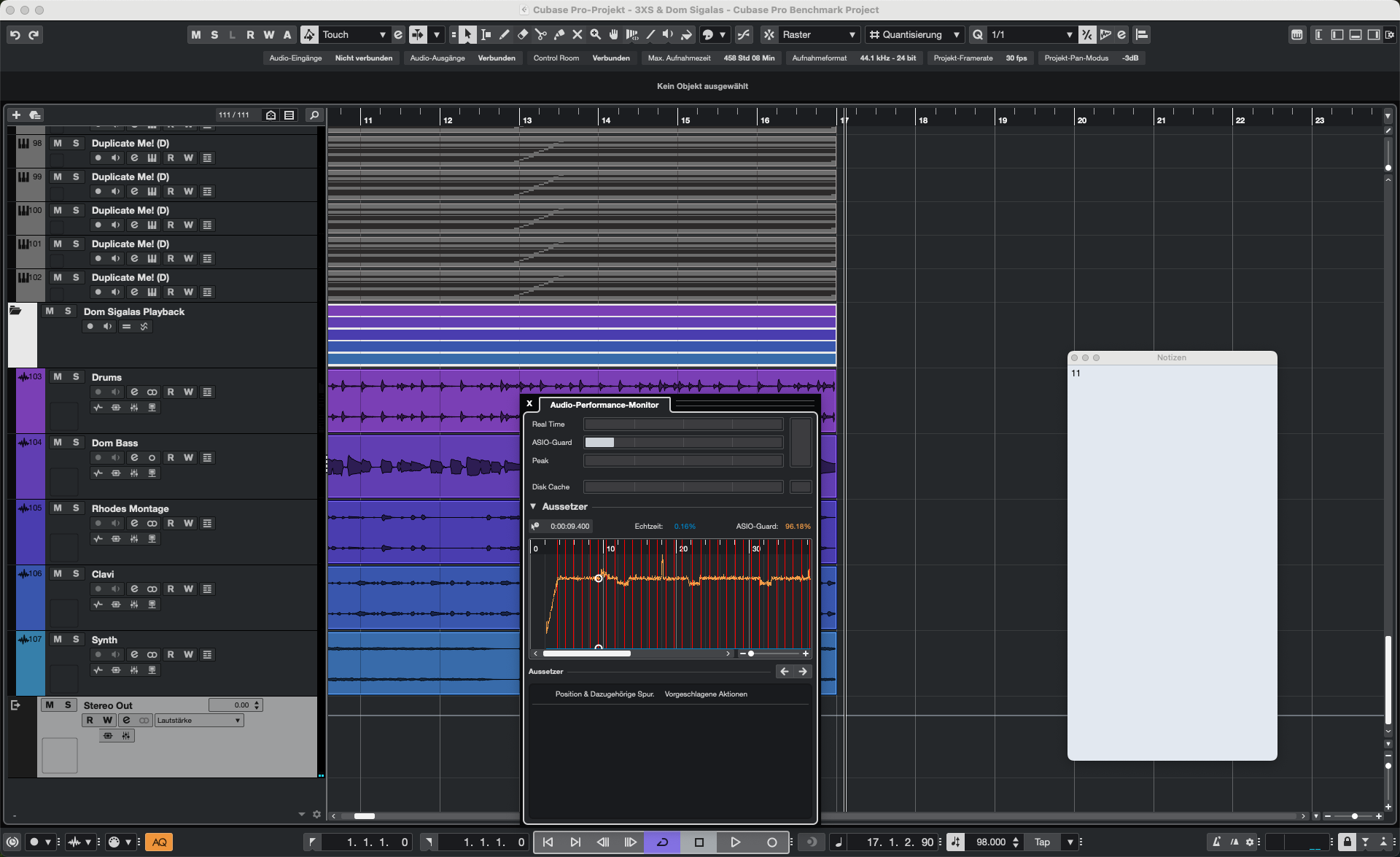Select the Zoom magnifier tool
The width and height of the screenshot is (1400, 857).
595,34
